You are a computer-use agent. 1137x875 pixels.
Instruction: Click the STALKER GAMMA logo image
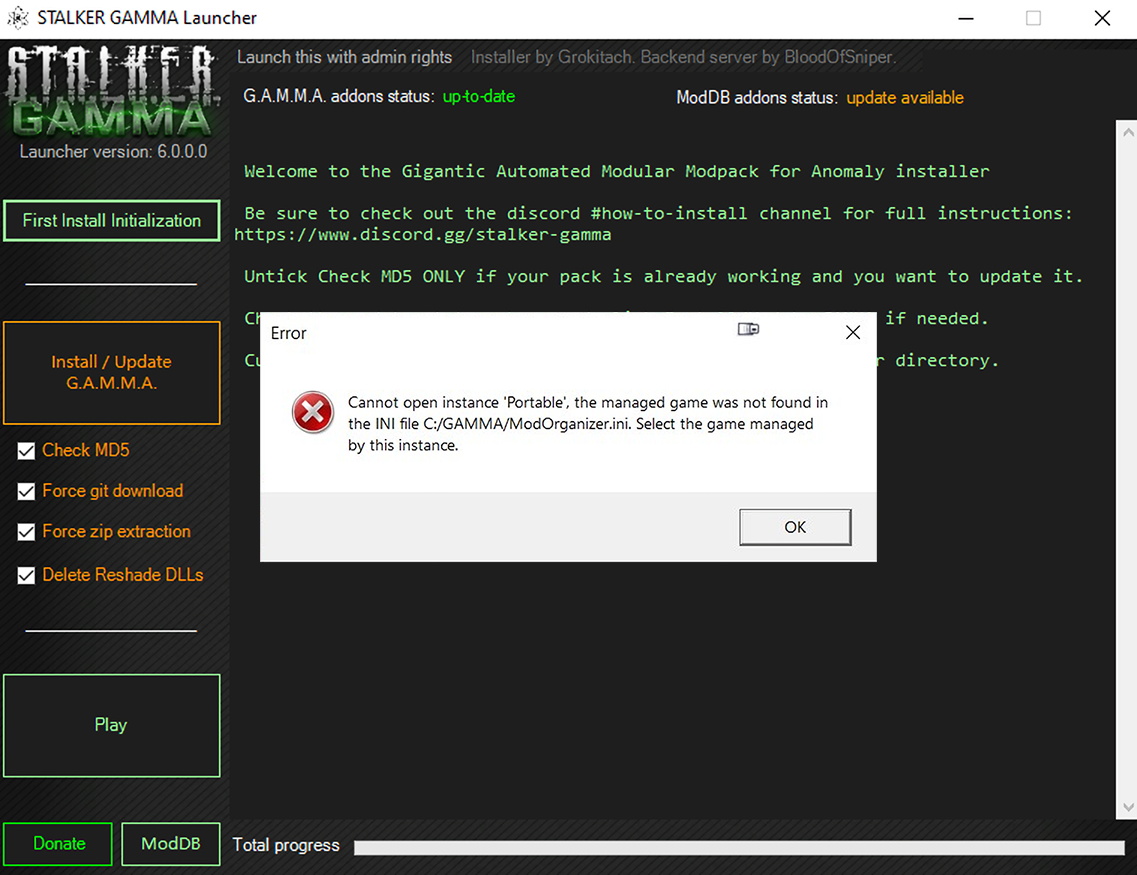coord(112,91)
